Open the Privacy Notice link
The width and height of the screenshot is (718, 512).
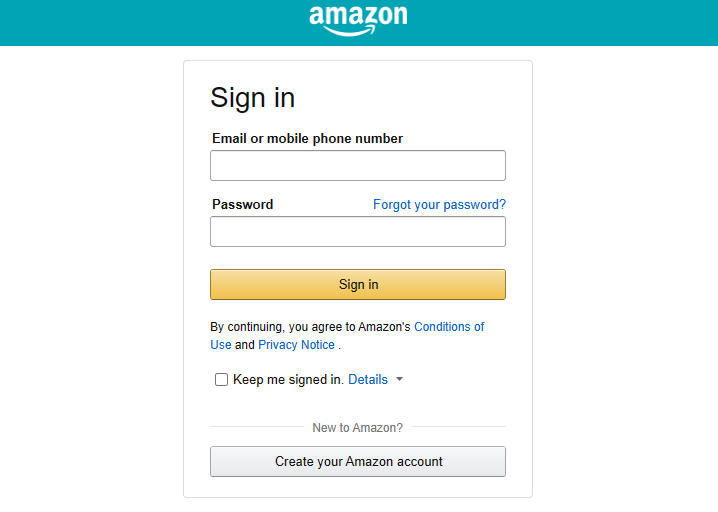[x=296, y=344]
